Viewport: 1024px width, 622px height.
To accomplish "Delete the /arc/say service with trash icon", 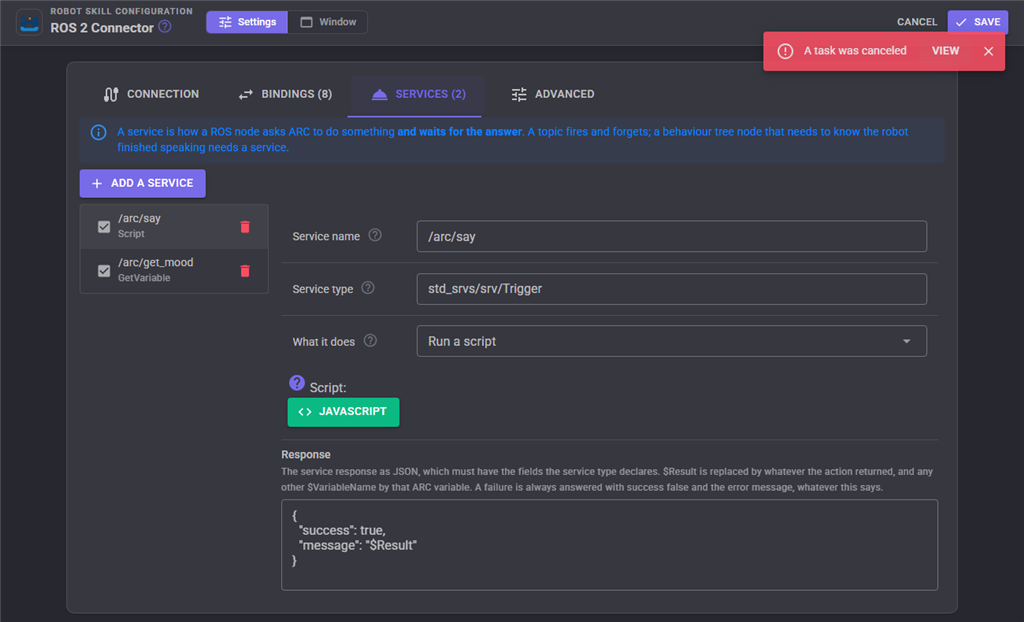I will click(245, 227).
